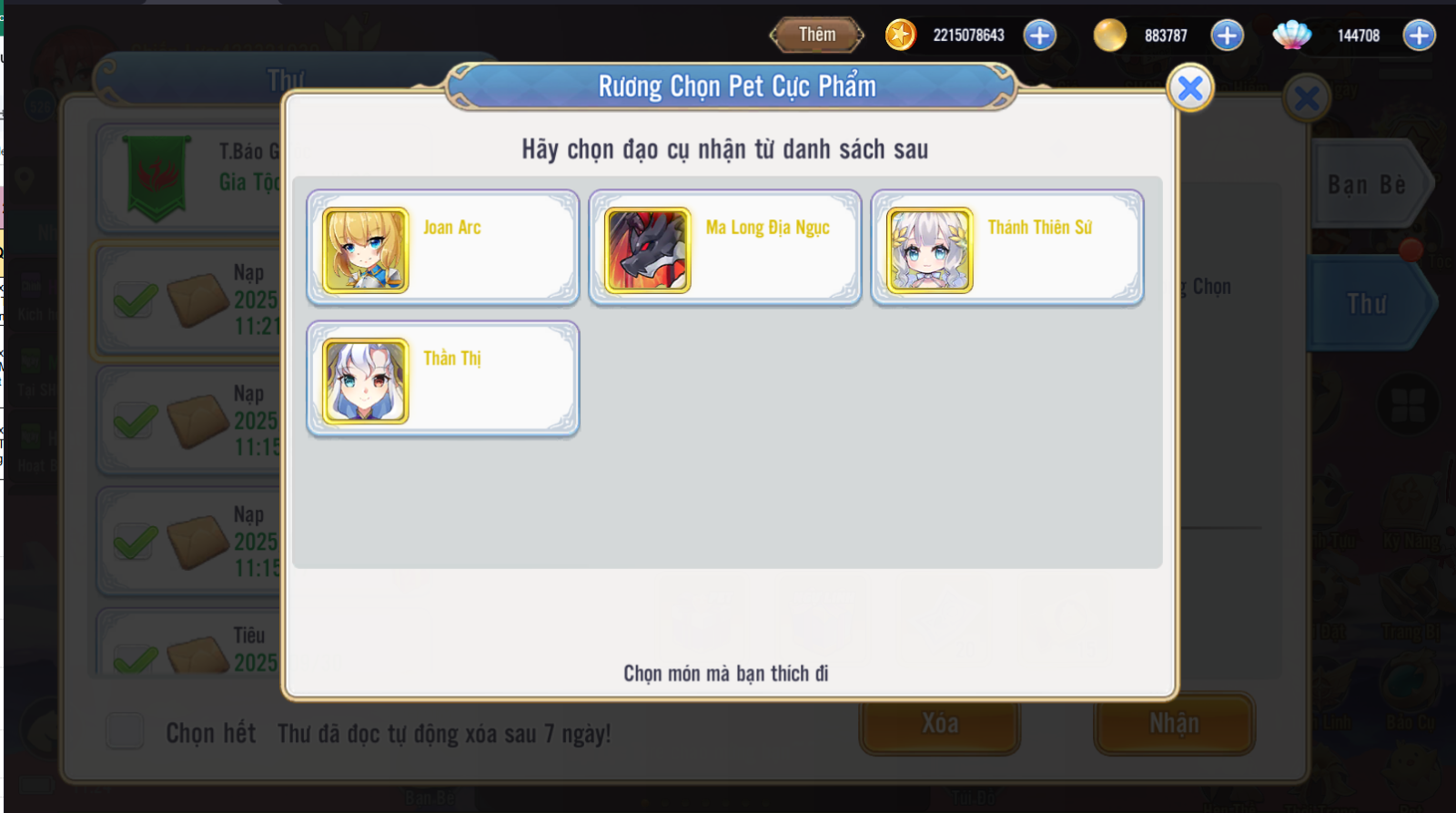The height and width of the screenshot is (813, 1456).
Task: Select the Joan Arc pet portrait
Action: pos(366,249)
